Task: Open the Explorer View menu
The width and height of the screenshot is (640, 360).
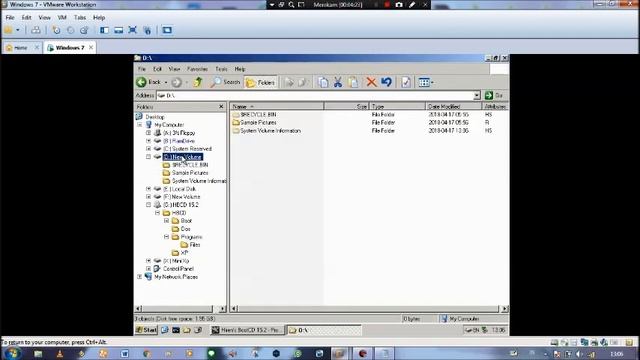Action: click(174, 69)
